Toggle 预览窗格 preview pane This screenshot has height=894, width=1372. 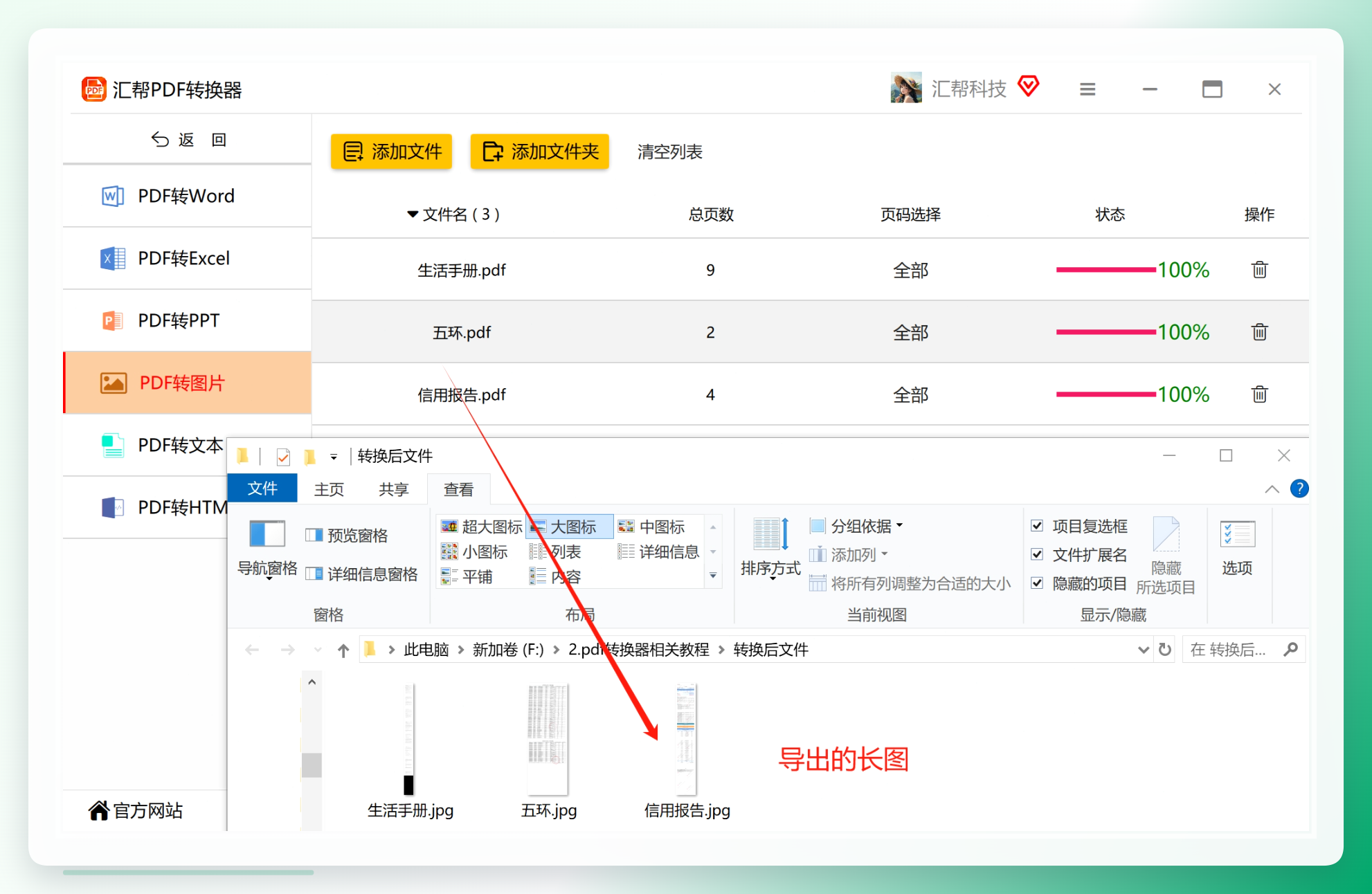[346, 536]
